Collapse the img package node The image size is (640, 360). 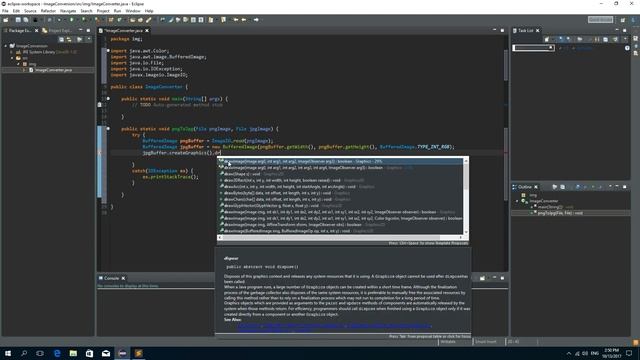[18, 64]
